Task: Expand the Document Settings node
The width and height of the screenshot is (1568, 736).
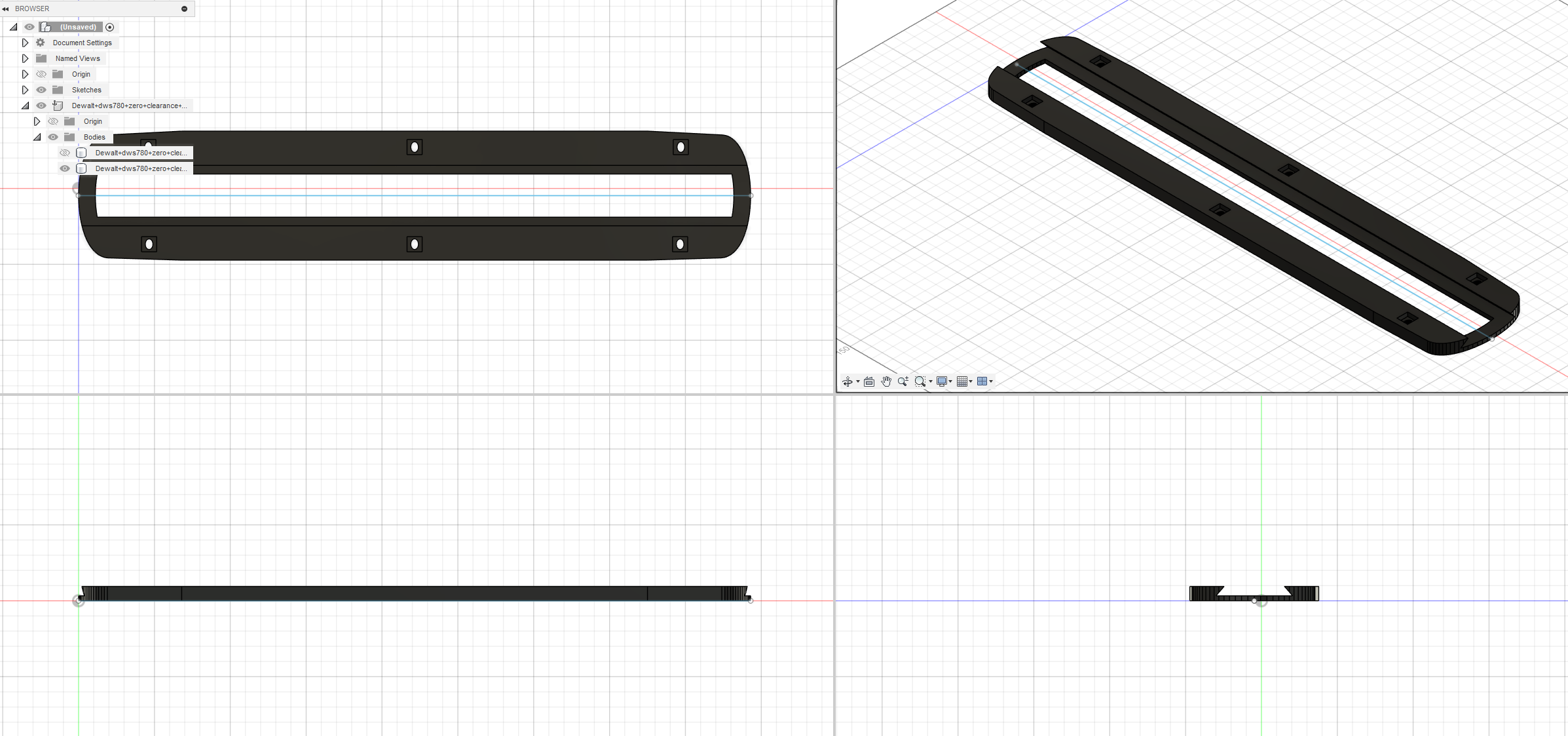Action: (25, 43)
